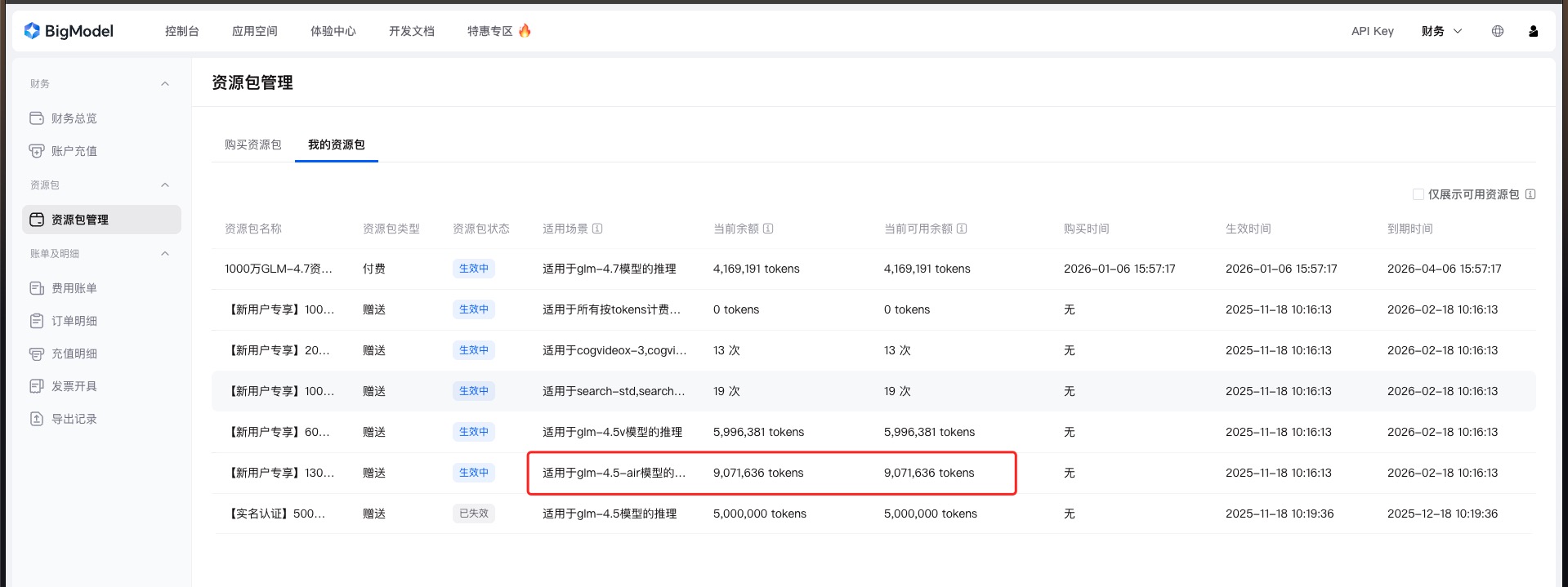This screenshot has height=587, width=1568.
Task: Open 开发文档 in top navigation
Action: coord(412,31)
